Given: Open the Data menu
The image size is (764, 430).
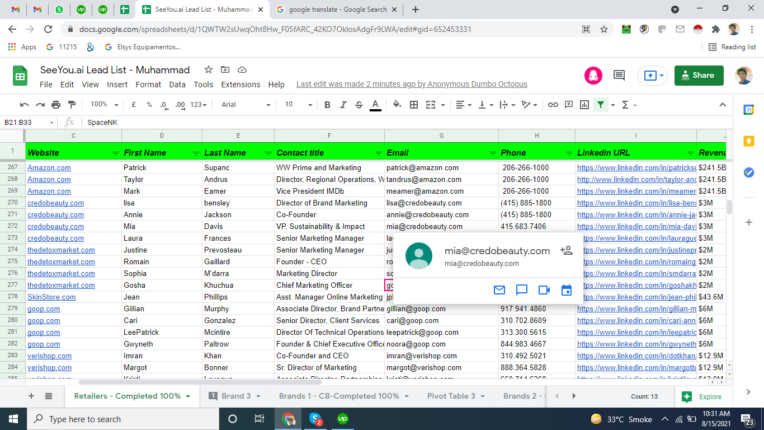Looking at the screenshot, I should 177,84.
